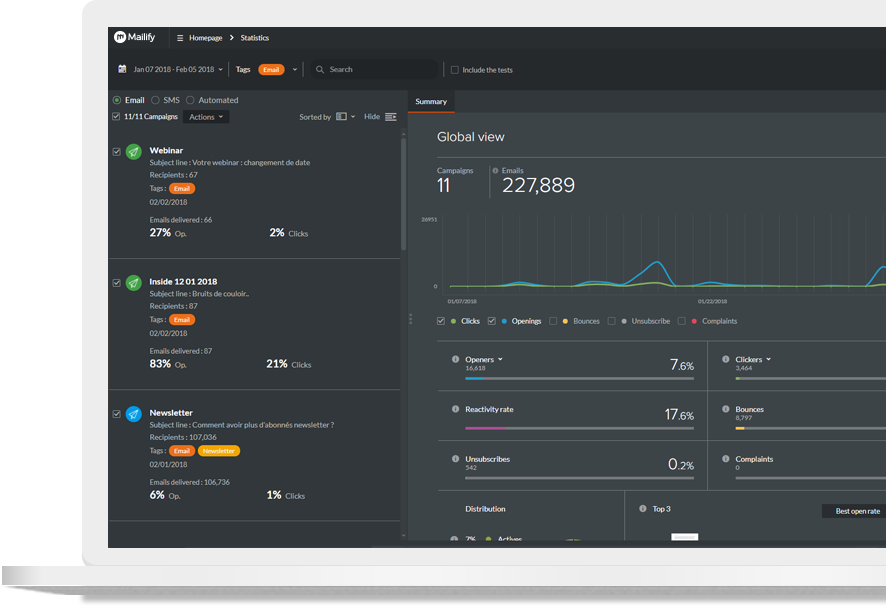The image size is (886, 608).
Task: Expand the Sorted by dropdown arrow
Action: pyautogui.click(x=353, y=117)
